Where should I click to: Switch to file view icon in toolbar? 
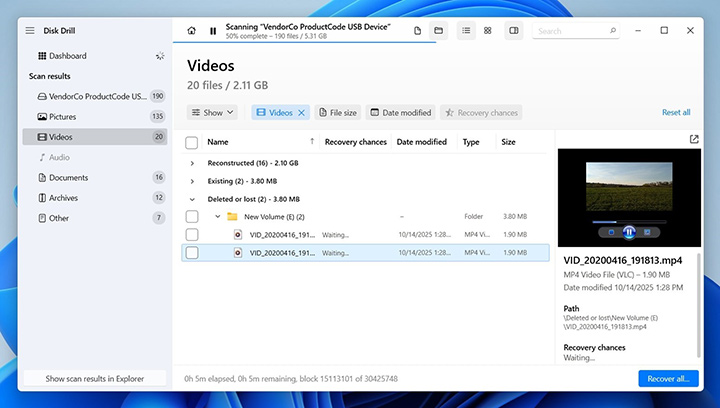(417, 31)
